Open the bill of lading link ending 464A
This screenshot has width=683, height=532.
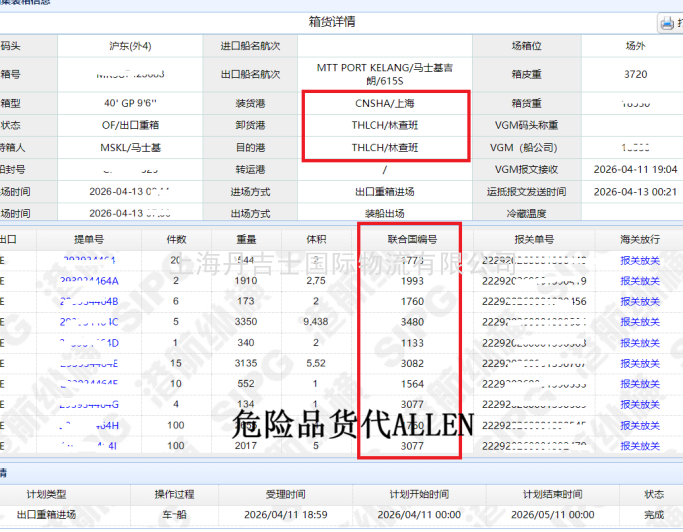(89, 281)
